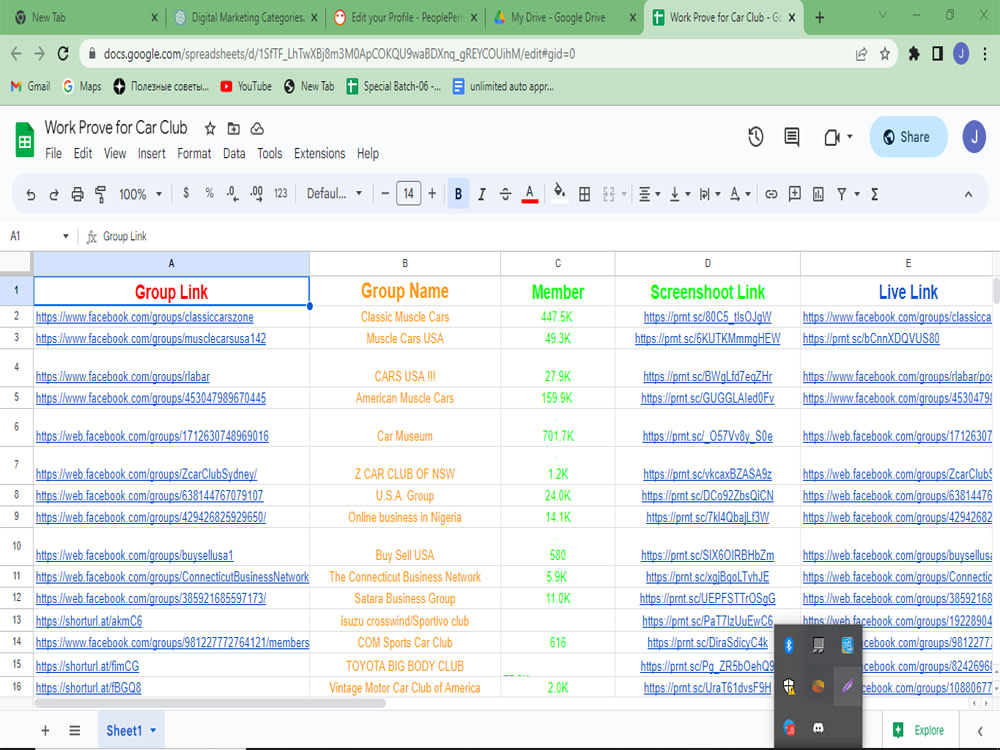Open classiccarszone Facebook group link
Screen dimensions: 1000x750
(145, 317)
